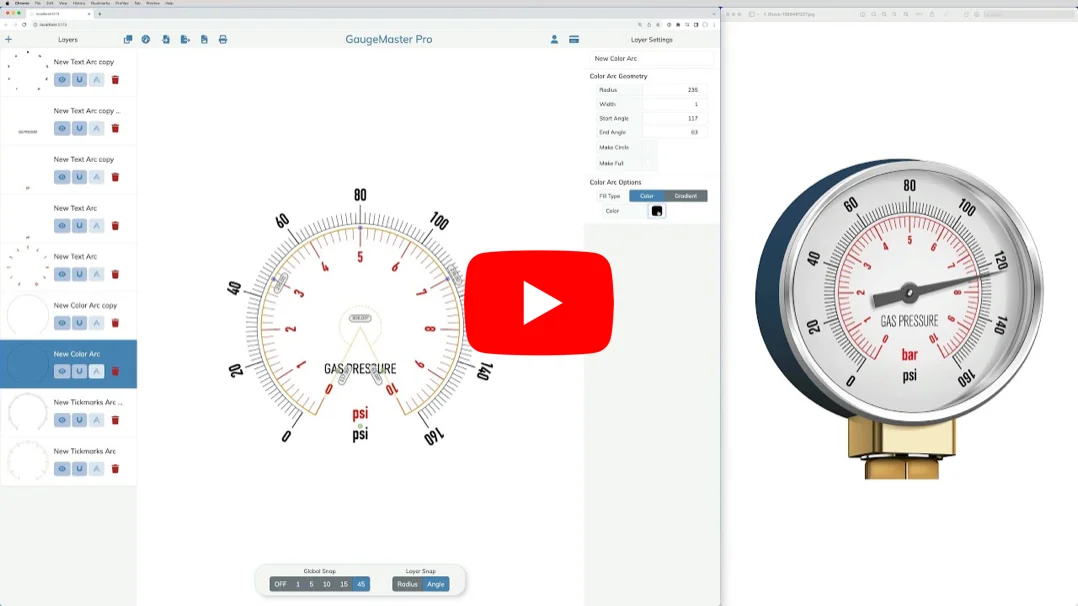Click the duplicate layers toolbar icon

coord(128,40)
